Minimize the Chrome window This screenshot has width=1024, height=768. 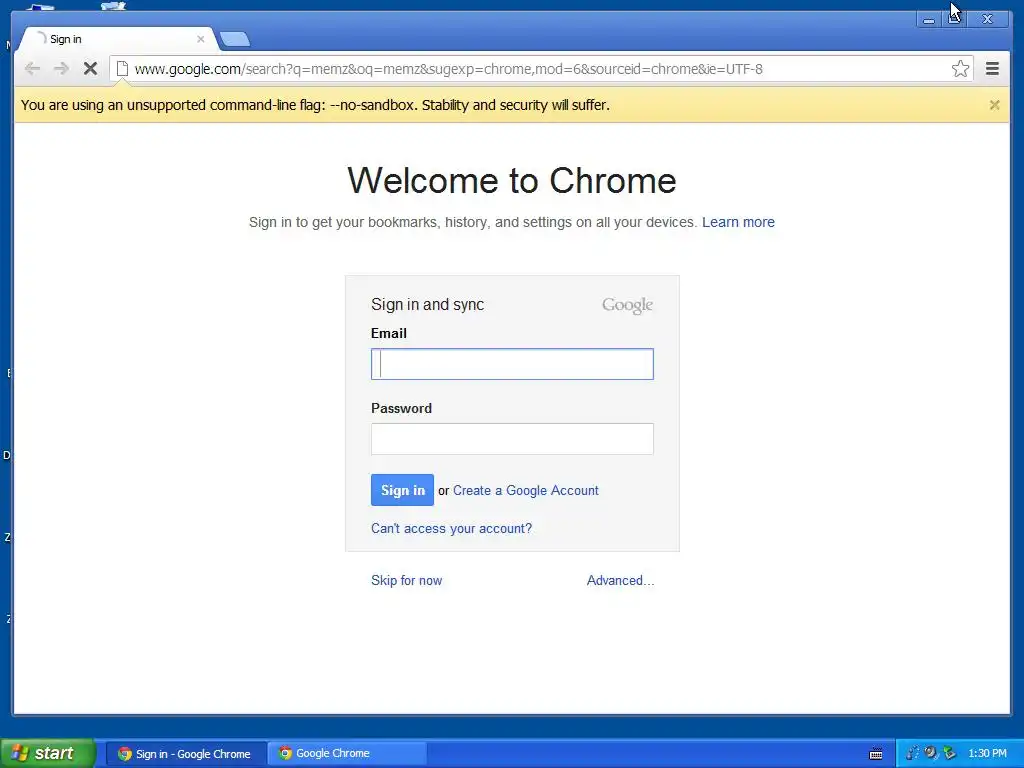point(928,19)
